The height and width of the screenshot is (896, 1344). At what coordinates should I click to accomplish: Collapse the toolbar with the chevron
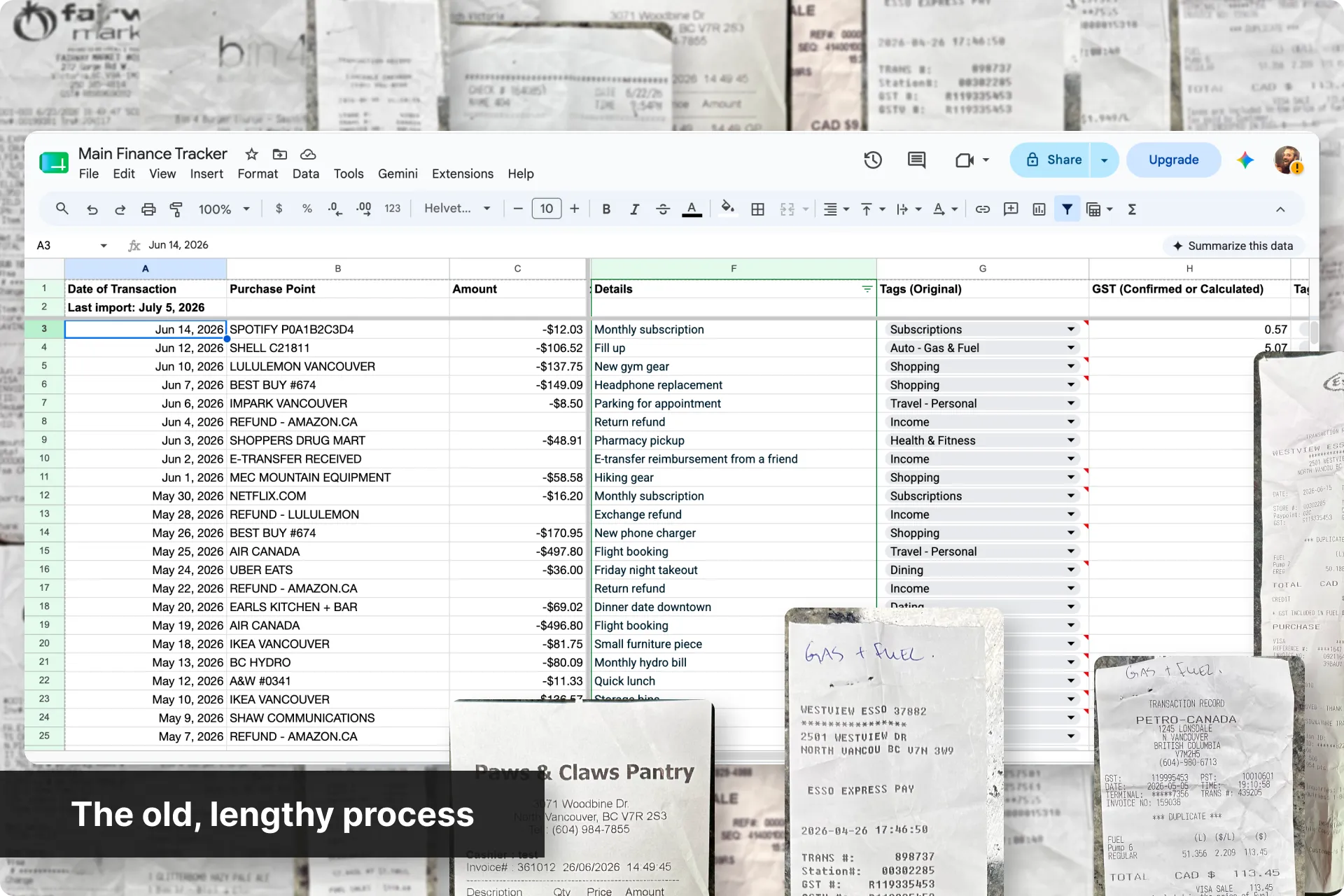point(1280,209)
